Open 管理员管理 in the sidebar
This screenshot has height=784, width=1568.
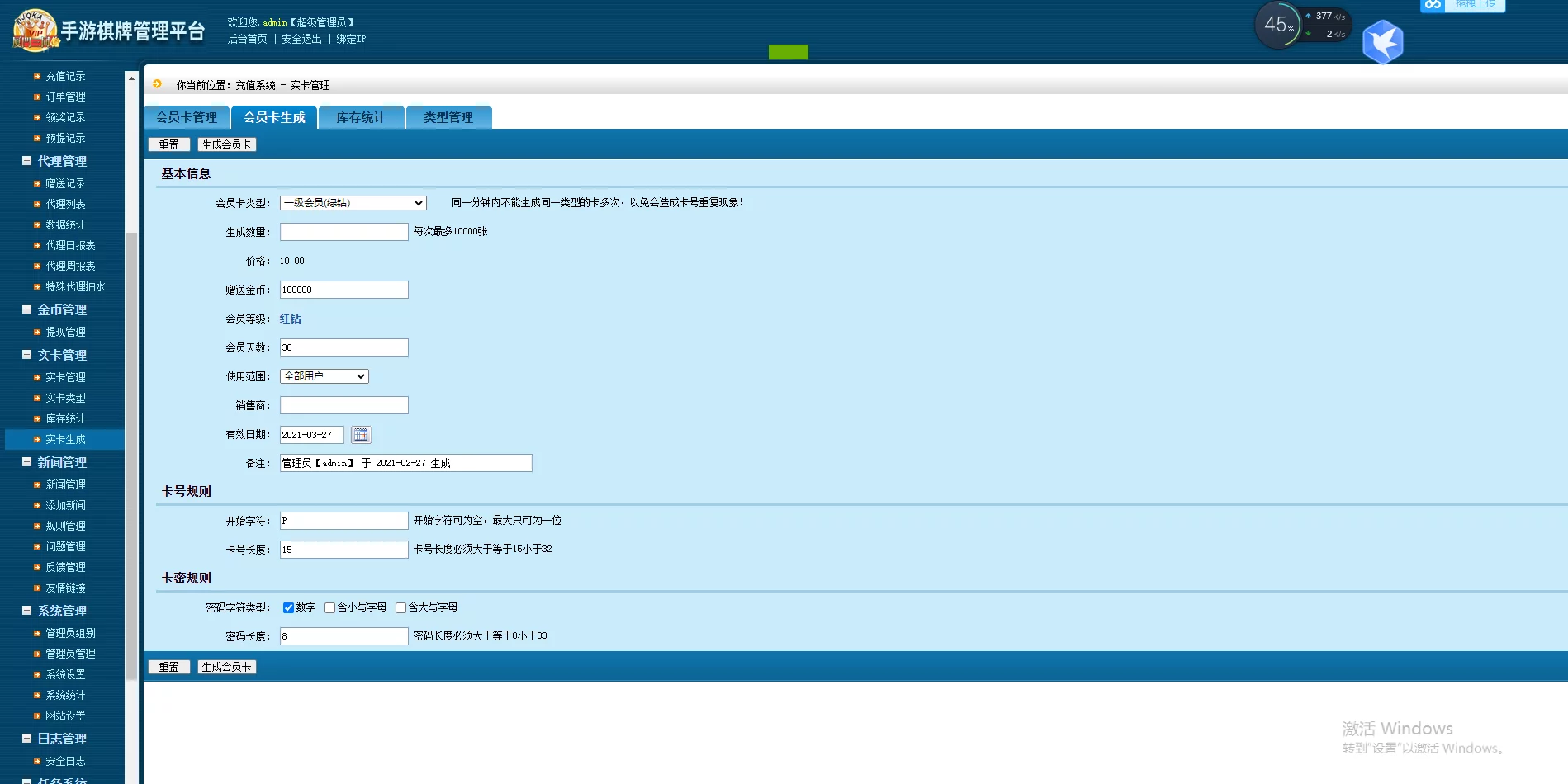pyautogui.click(x=70, y=654)
